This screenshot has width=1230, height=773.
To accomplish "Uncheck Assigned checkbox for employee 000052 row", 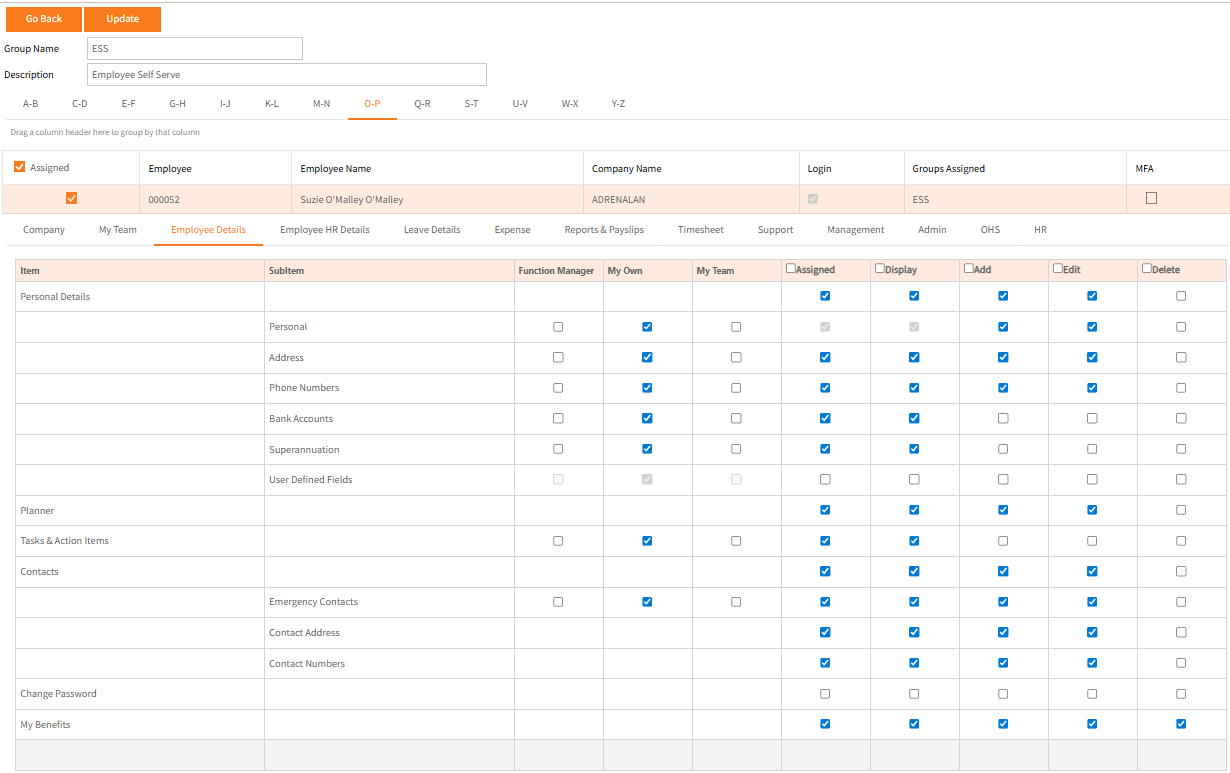I will [71, 198].
